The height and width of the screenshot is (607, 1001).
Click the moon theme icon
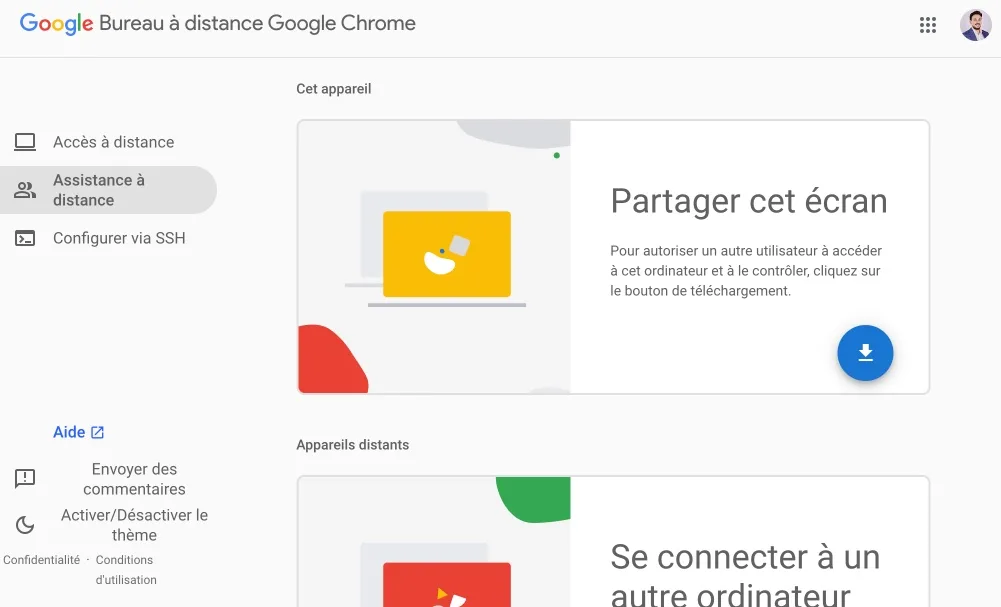[x=25, y=525]
